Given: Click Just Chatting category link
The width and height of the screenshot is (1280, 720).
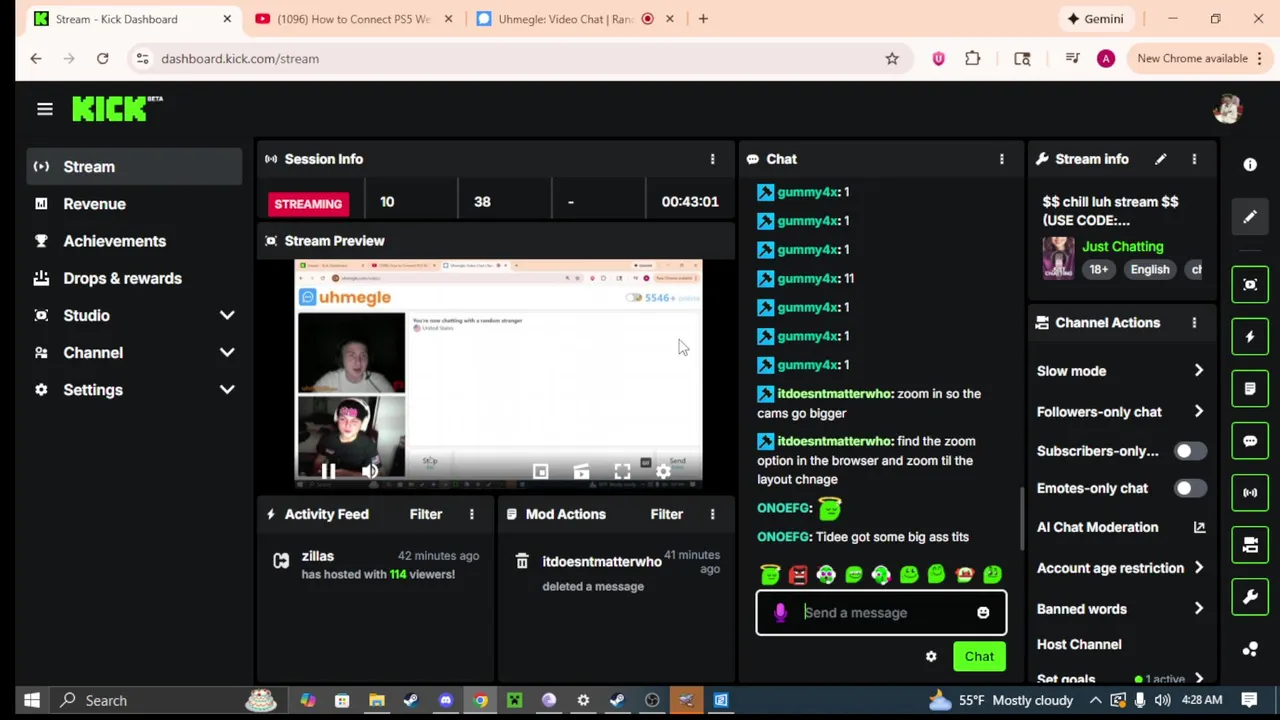Looking at the screenshot, I should click(1122, 247).
